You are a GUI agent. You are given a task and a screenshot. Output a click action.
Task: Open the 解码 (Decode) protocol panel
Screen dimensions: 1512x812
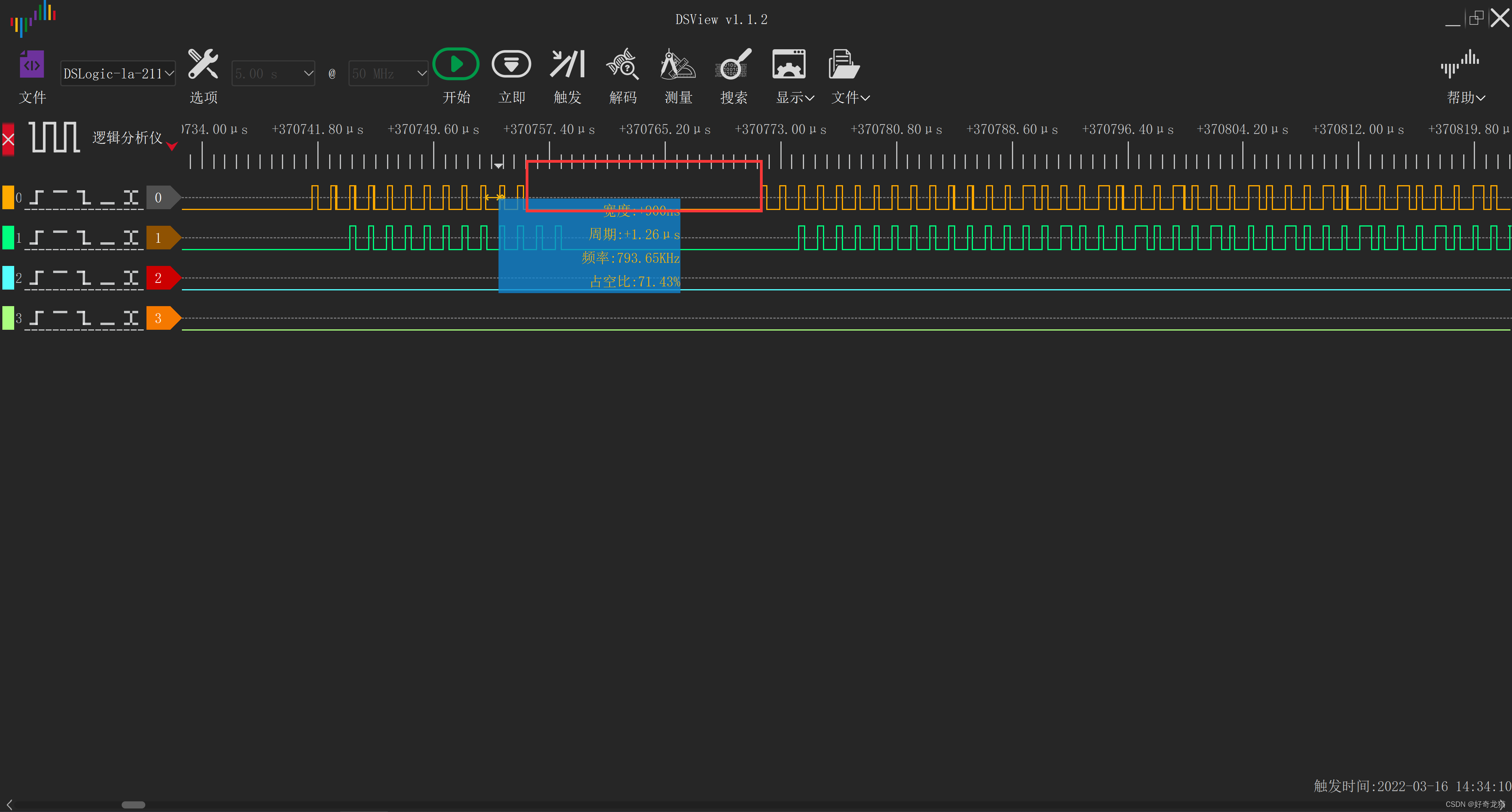click(622, 65)
